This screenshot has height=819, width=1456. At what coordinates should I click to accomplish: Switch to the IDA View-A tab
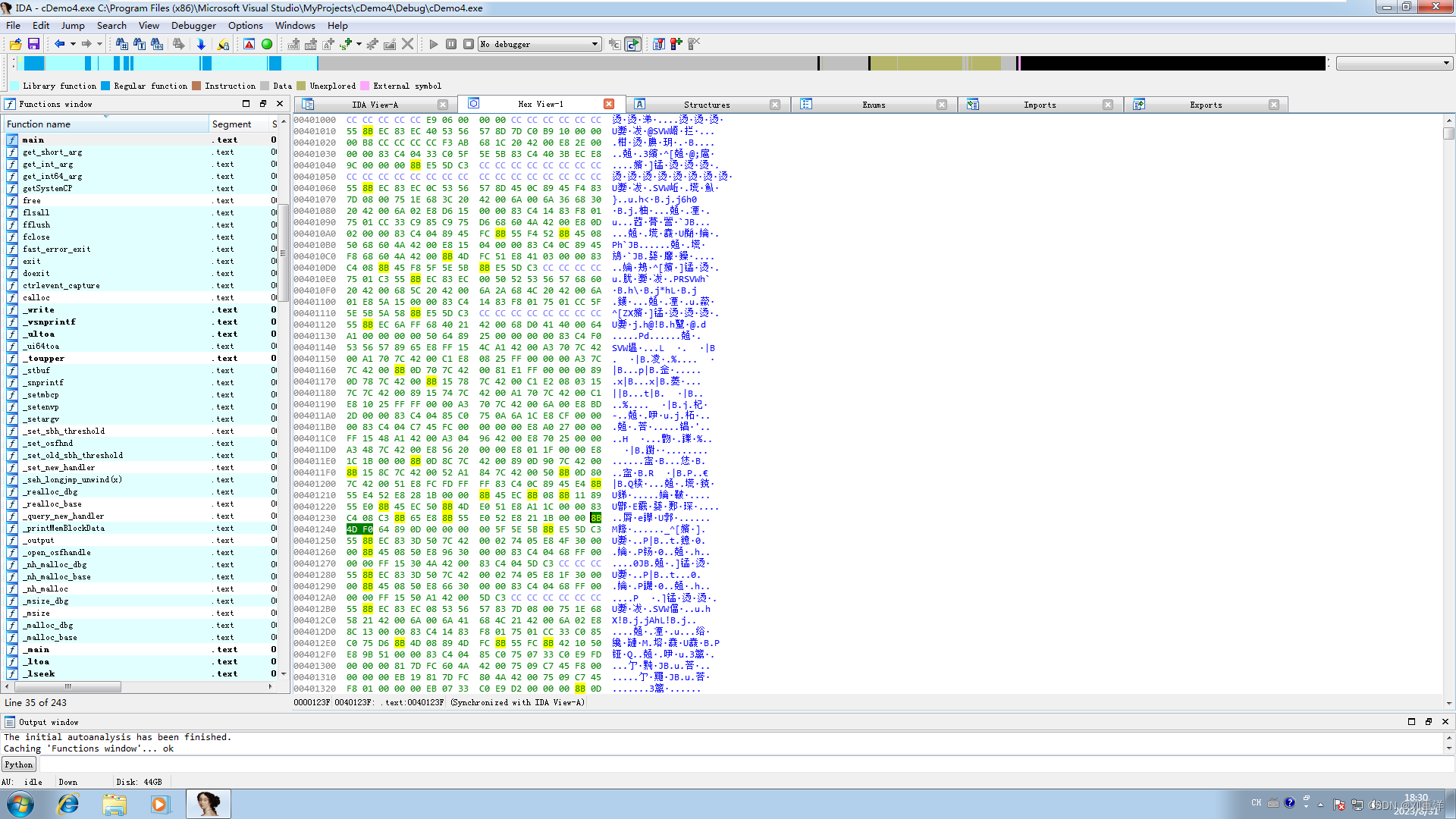coord(375,105)
